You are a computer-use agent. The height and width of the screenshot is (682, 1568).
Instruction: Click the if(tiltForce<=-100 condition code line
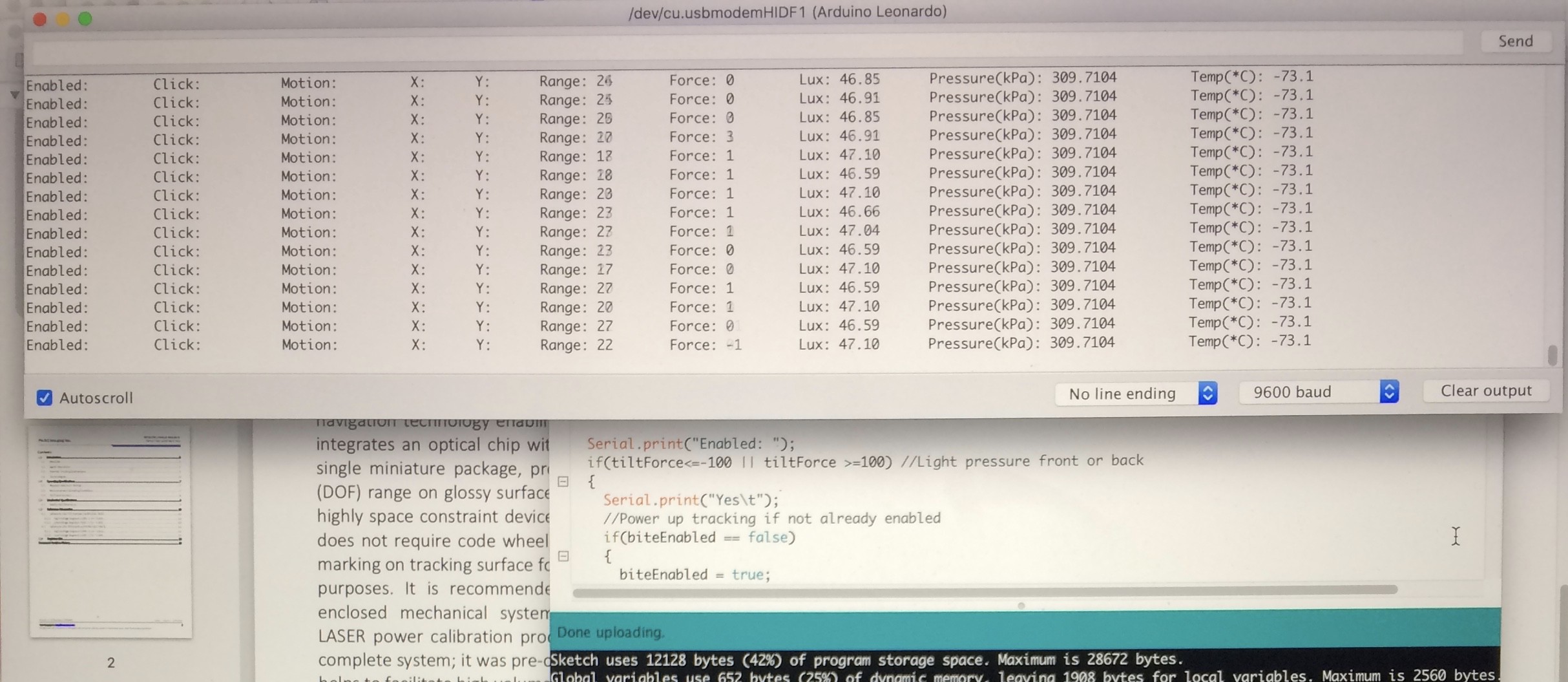point(865,462)
